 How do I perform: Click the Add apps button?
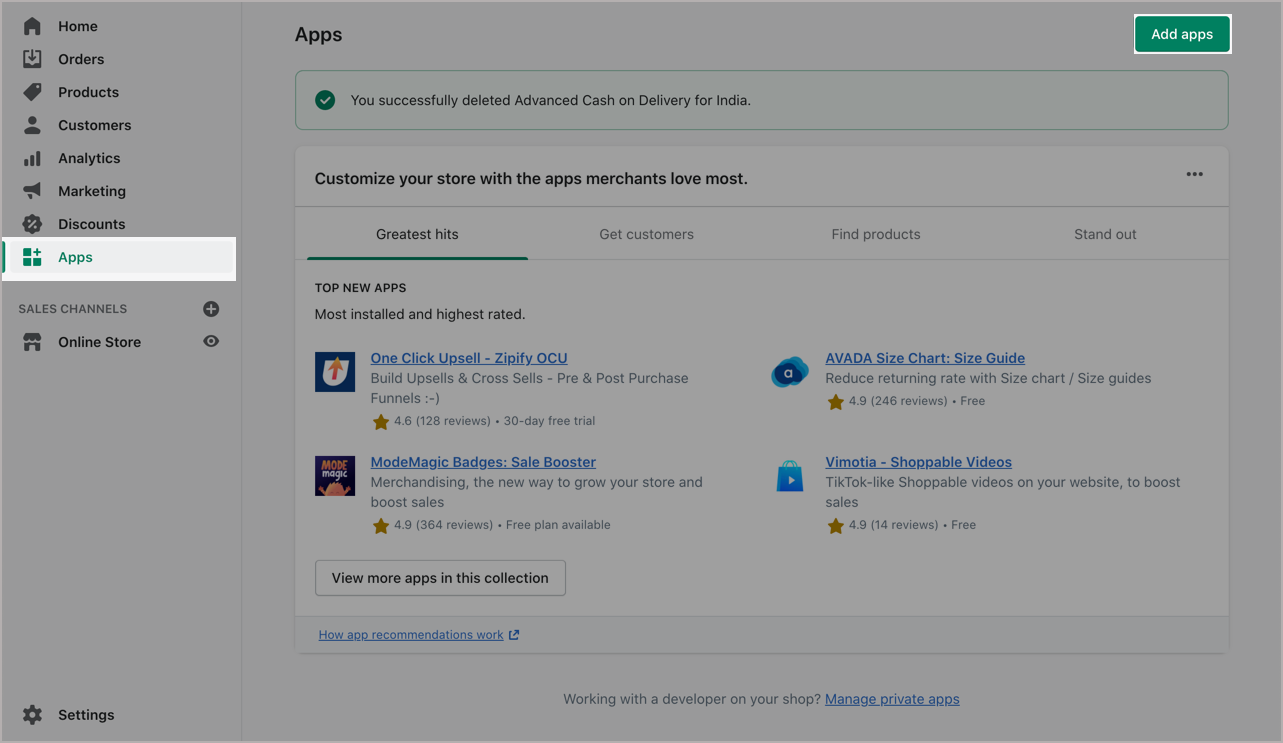[1181, 34]
